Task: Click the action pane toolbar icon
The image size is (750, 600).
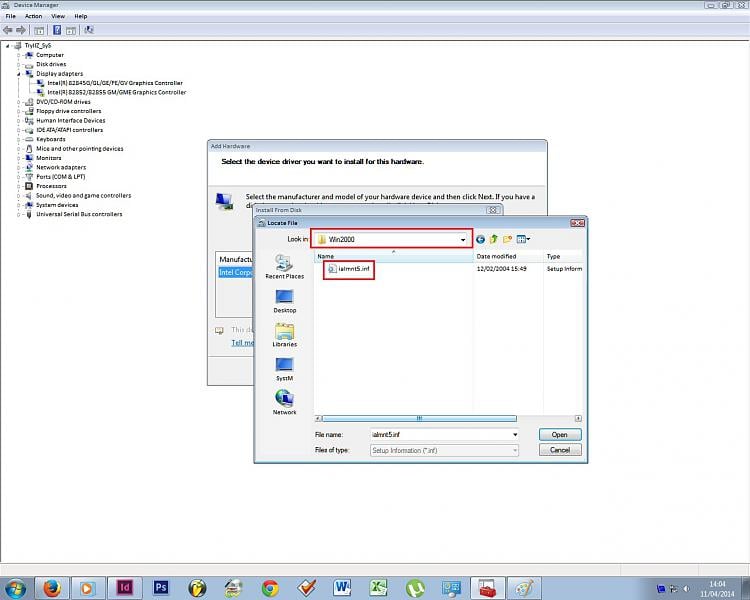Action: click(71, 30)
